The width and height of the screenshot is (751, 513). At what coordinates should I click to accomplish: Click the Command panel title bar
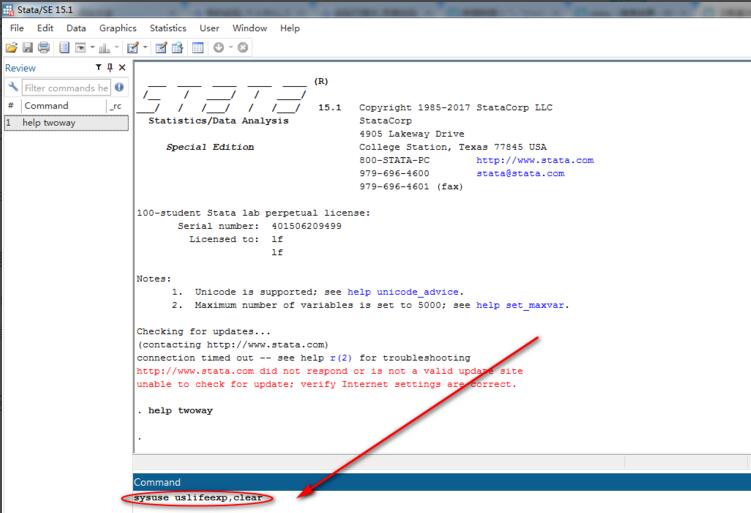pyautogui.click(x=442, y=482)
